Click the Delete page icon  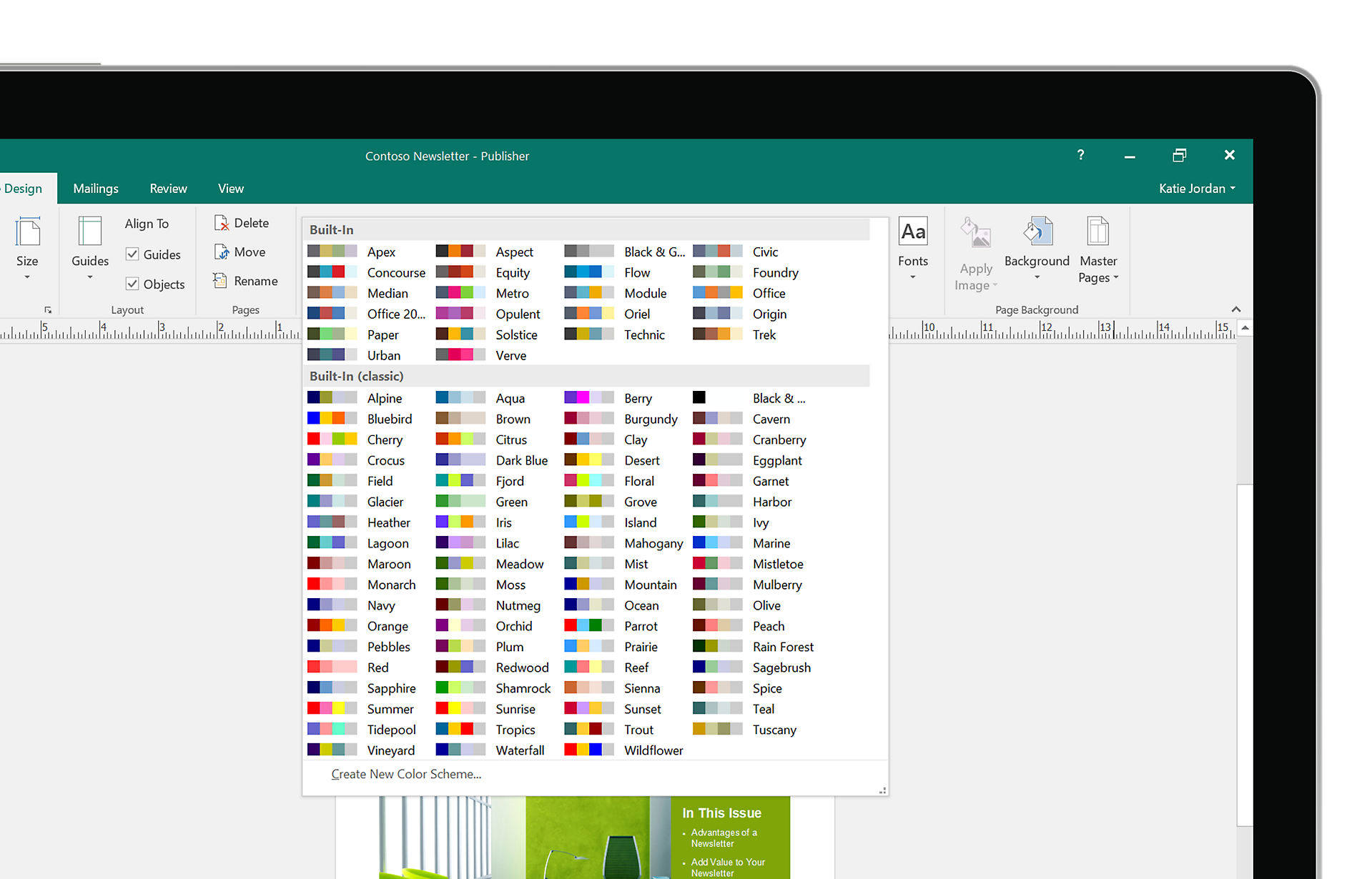click(x=222, y=223)
